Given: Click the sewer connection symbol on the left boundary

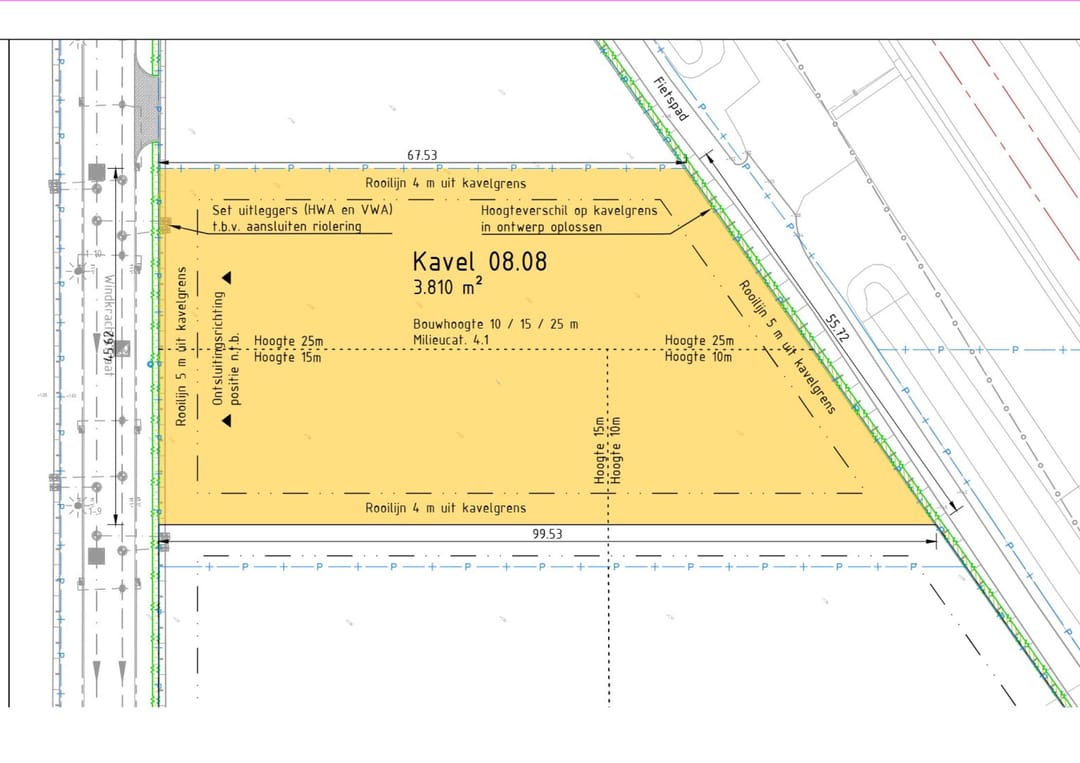Looking at the screenshot, I should (x=165, y=226).
